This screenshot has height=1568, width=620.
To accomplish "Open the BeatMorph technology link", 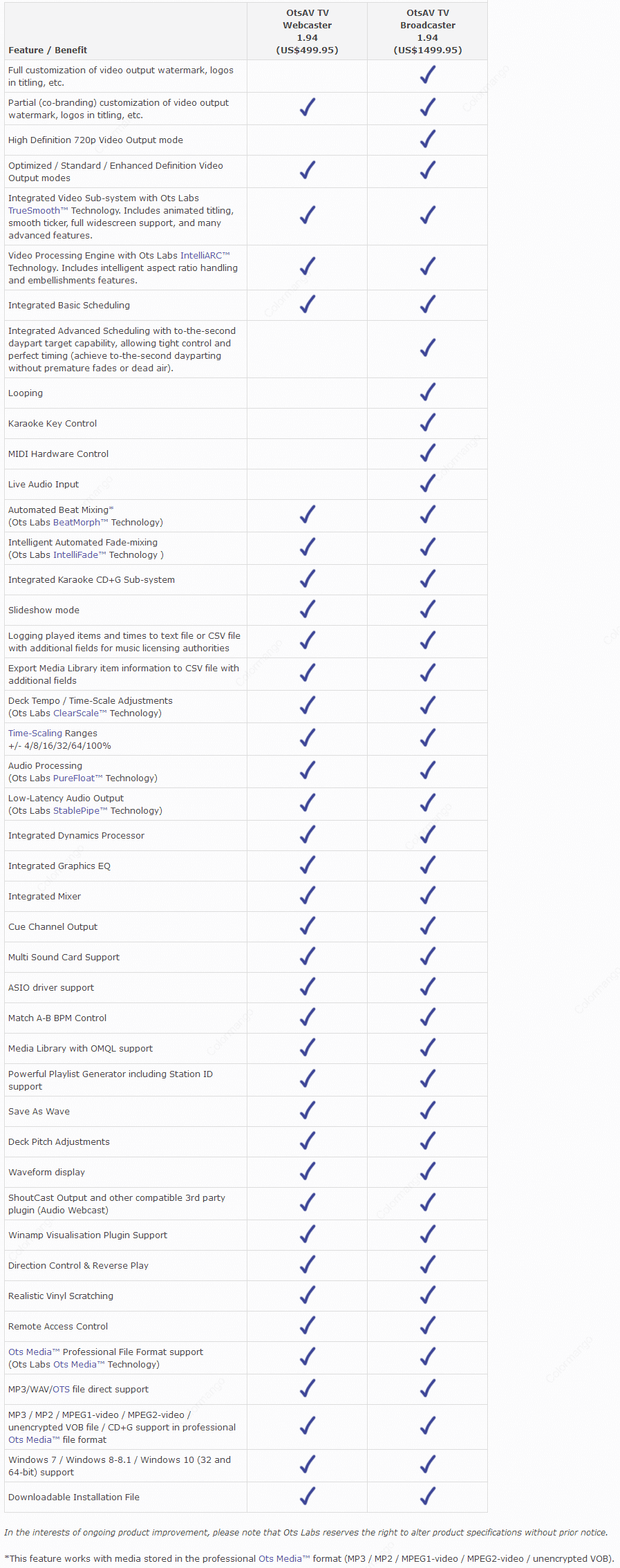I will (77, 522).
